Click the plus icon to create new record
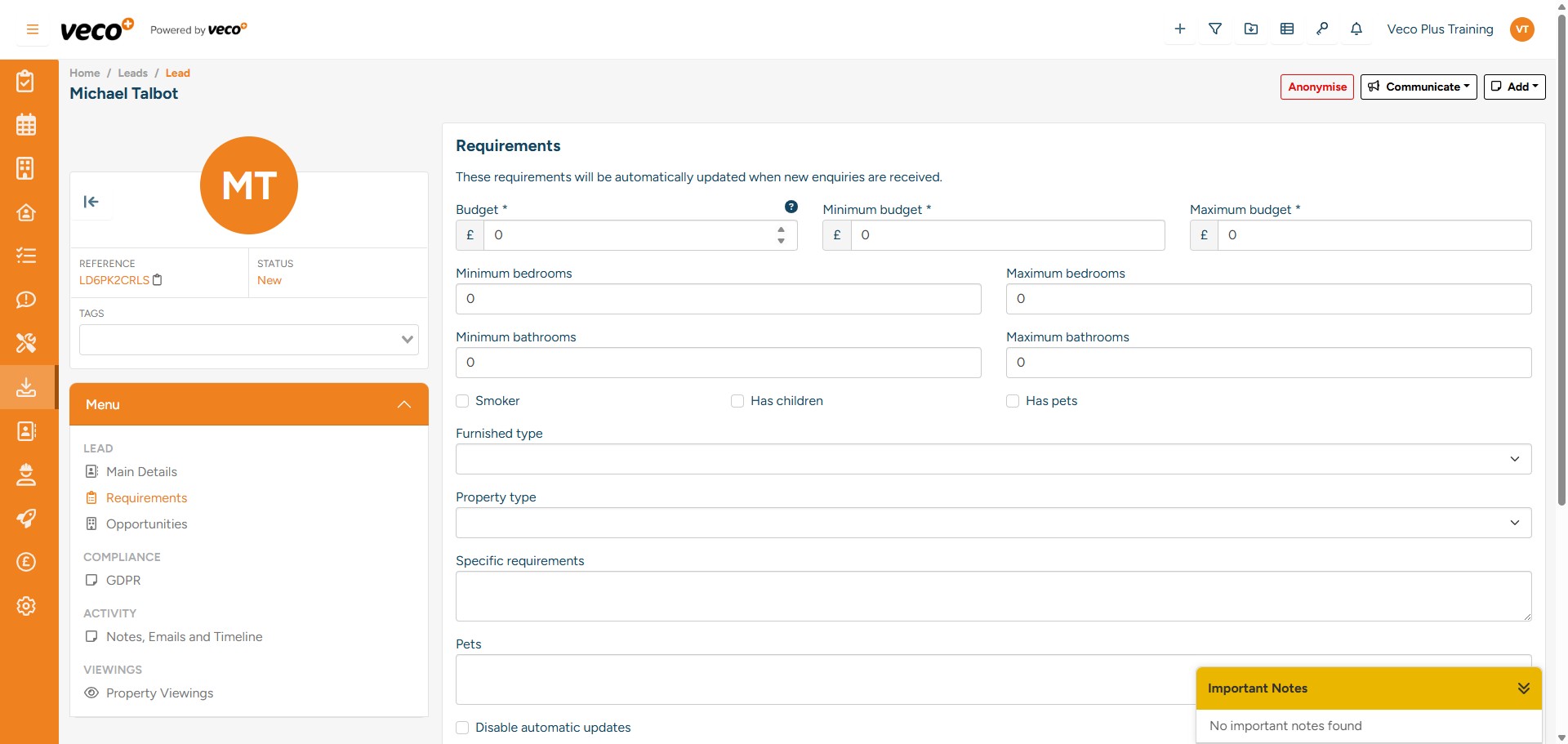 pos(1179,29)
